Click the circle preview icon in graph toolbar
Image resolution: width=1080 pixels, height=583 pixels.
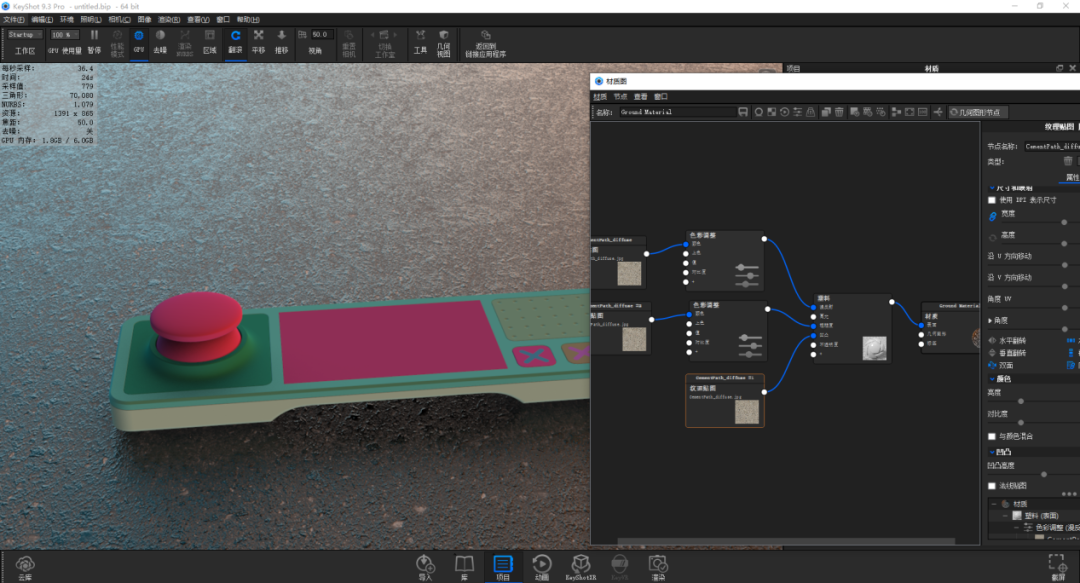point(758,112)
